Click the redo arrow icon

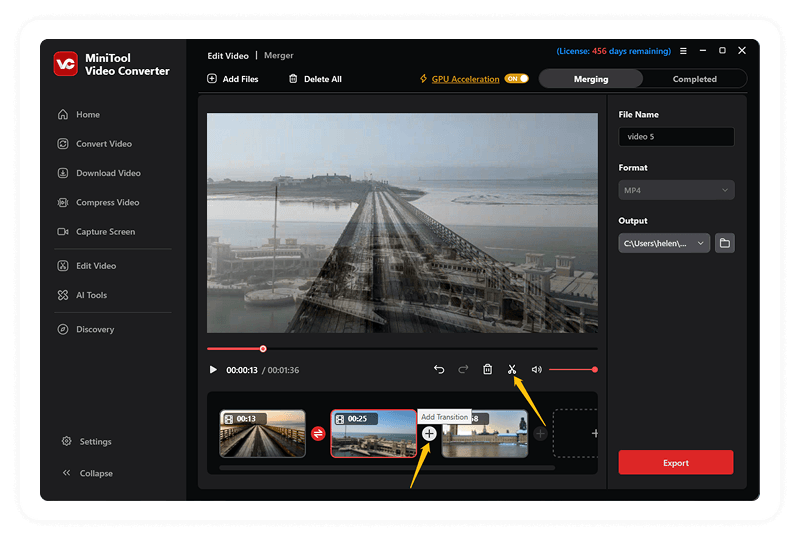pos(463,369)
